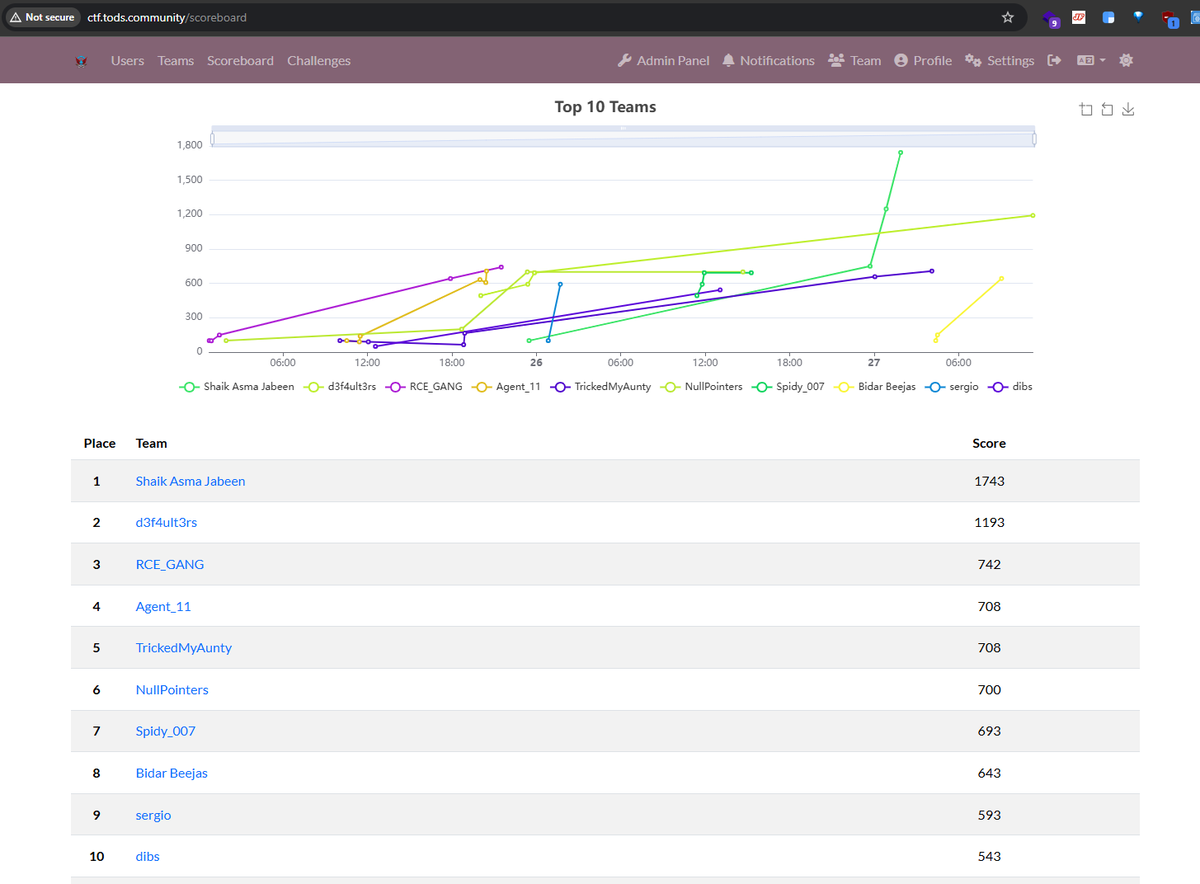Click the Score column header

tap(989, 443)
